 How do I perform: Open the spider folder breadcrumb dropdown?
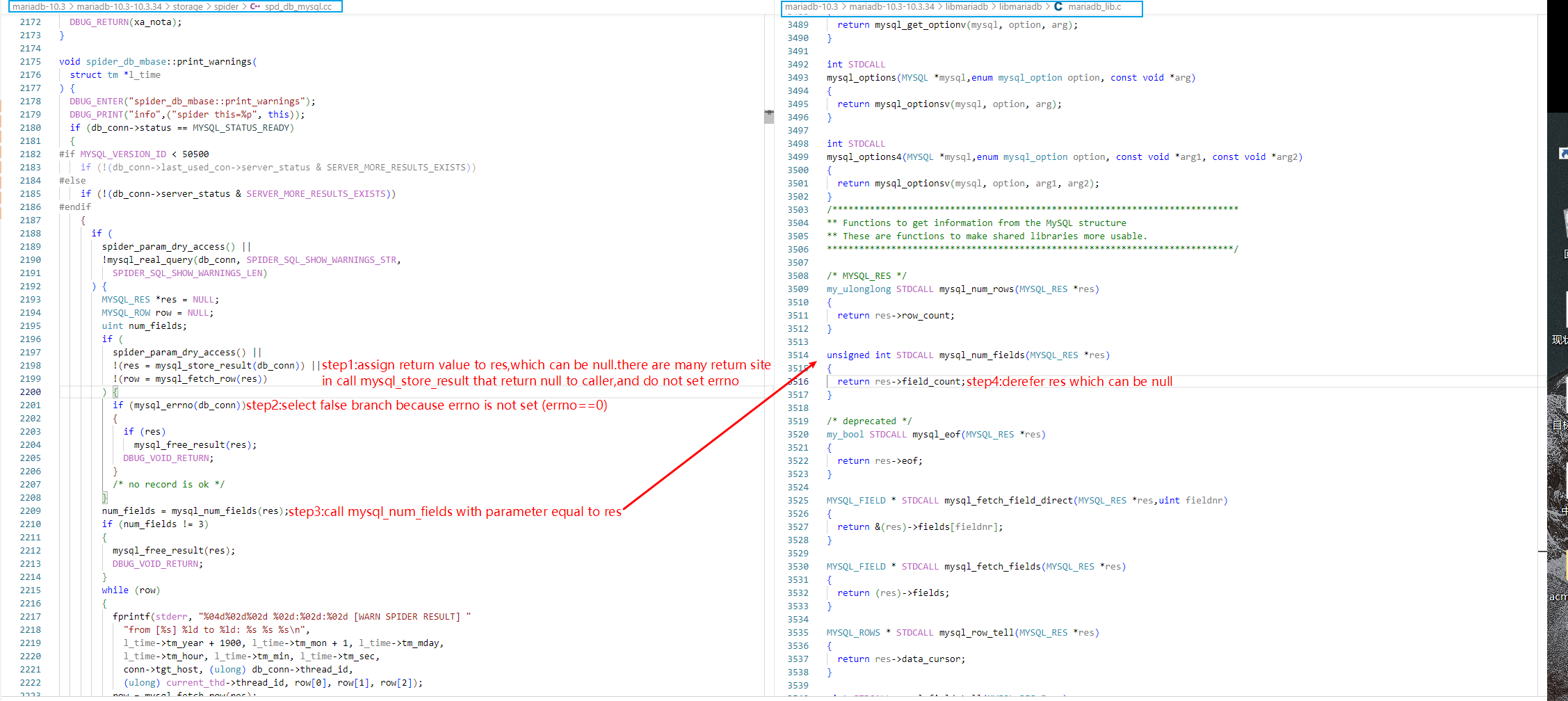[226, 6]
